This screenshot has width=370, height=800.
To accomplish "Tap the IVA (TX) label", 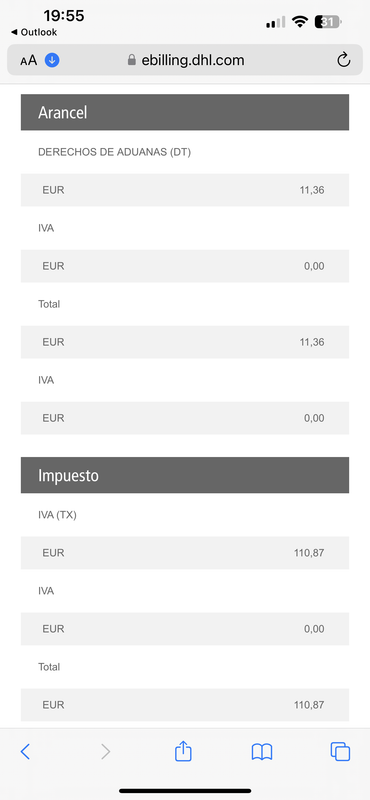I will (57, 515).
